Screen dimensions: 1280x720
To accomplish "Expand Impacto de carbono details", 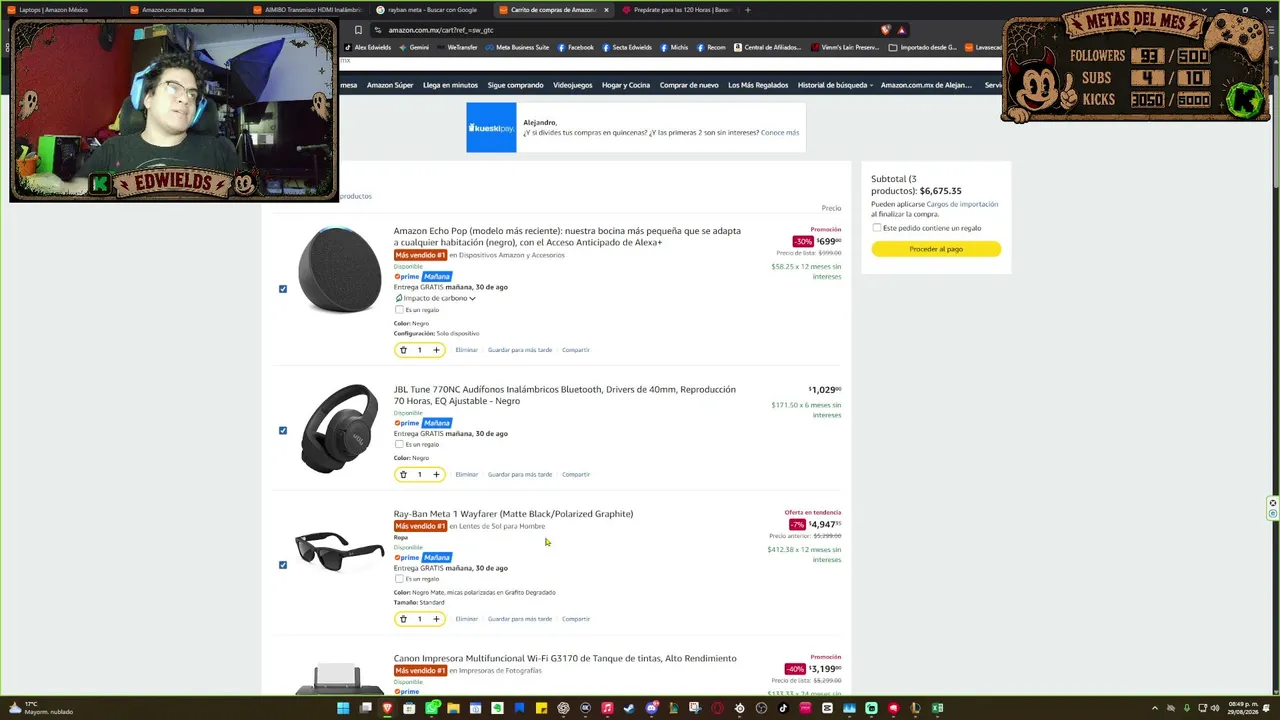I will click(x=435, y=298).
